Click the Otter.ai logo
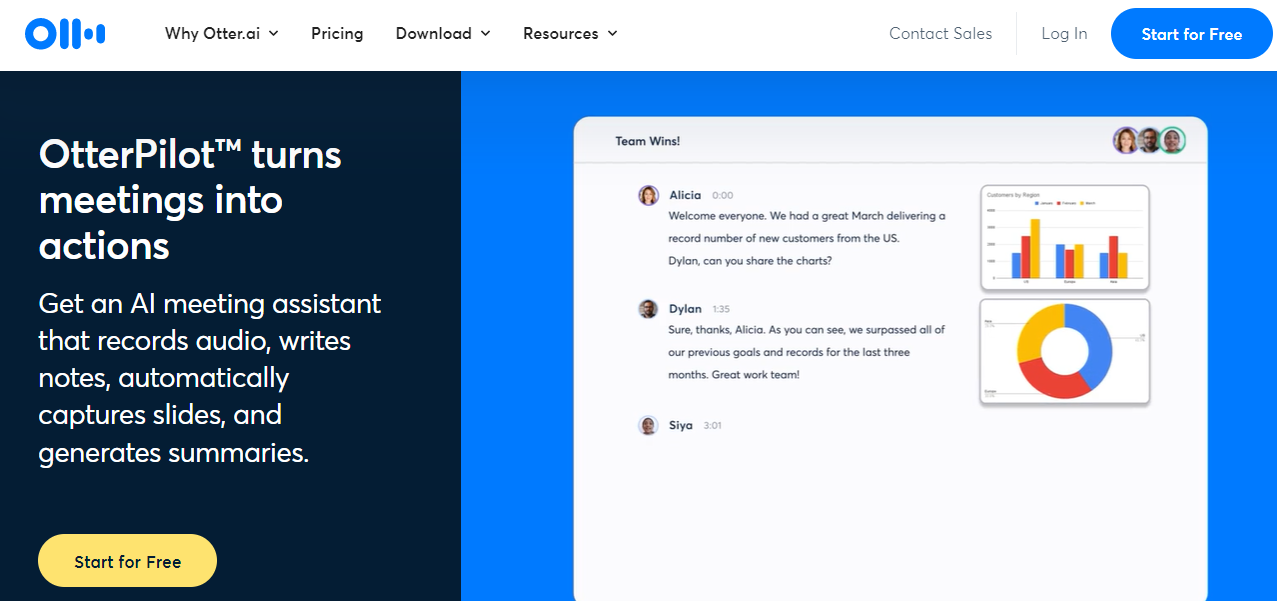 point(65,34)
